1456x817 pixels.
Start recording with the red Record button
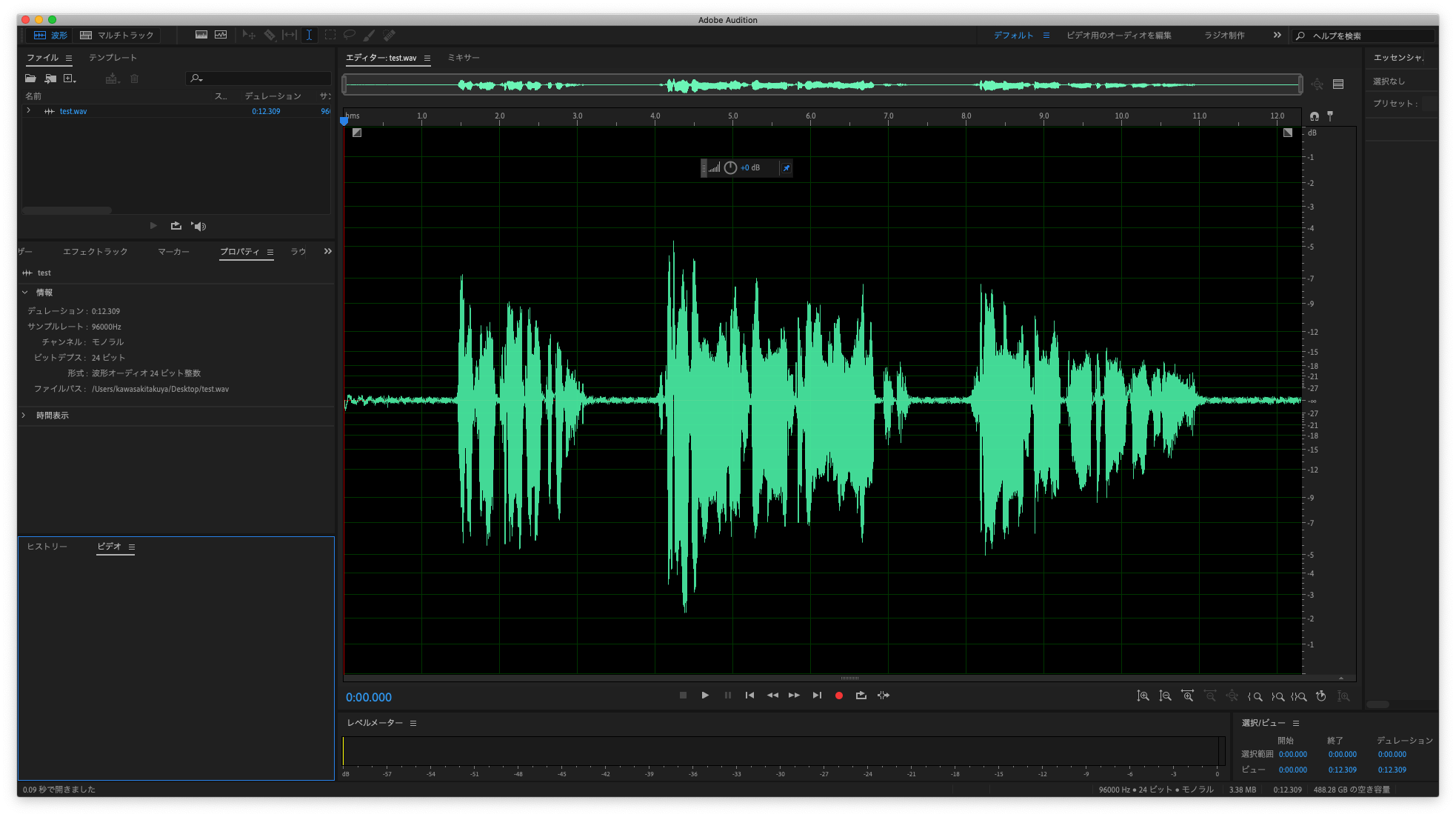click(x=839, y=696)
